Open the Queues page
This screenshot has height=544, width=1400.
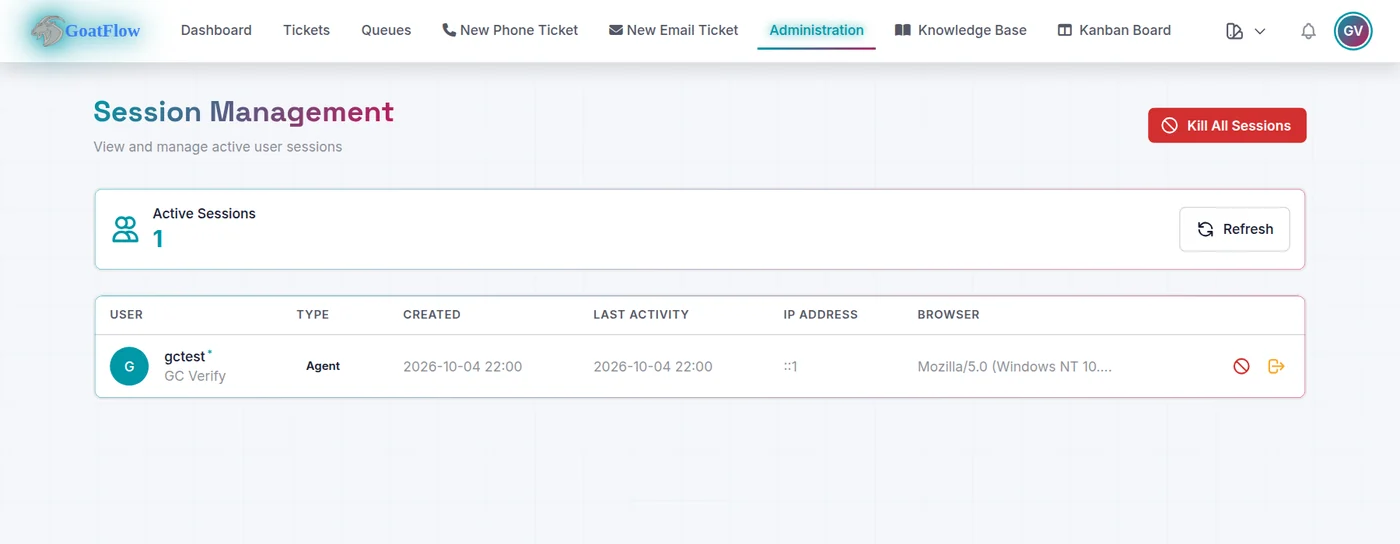[386, 30]
